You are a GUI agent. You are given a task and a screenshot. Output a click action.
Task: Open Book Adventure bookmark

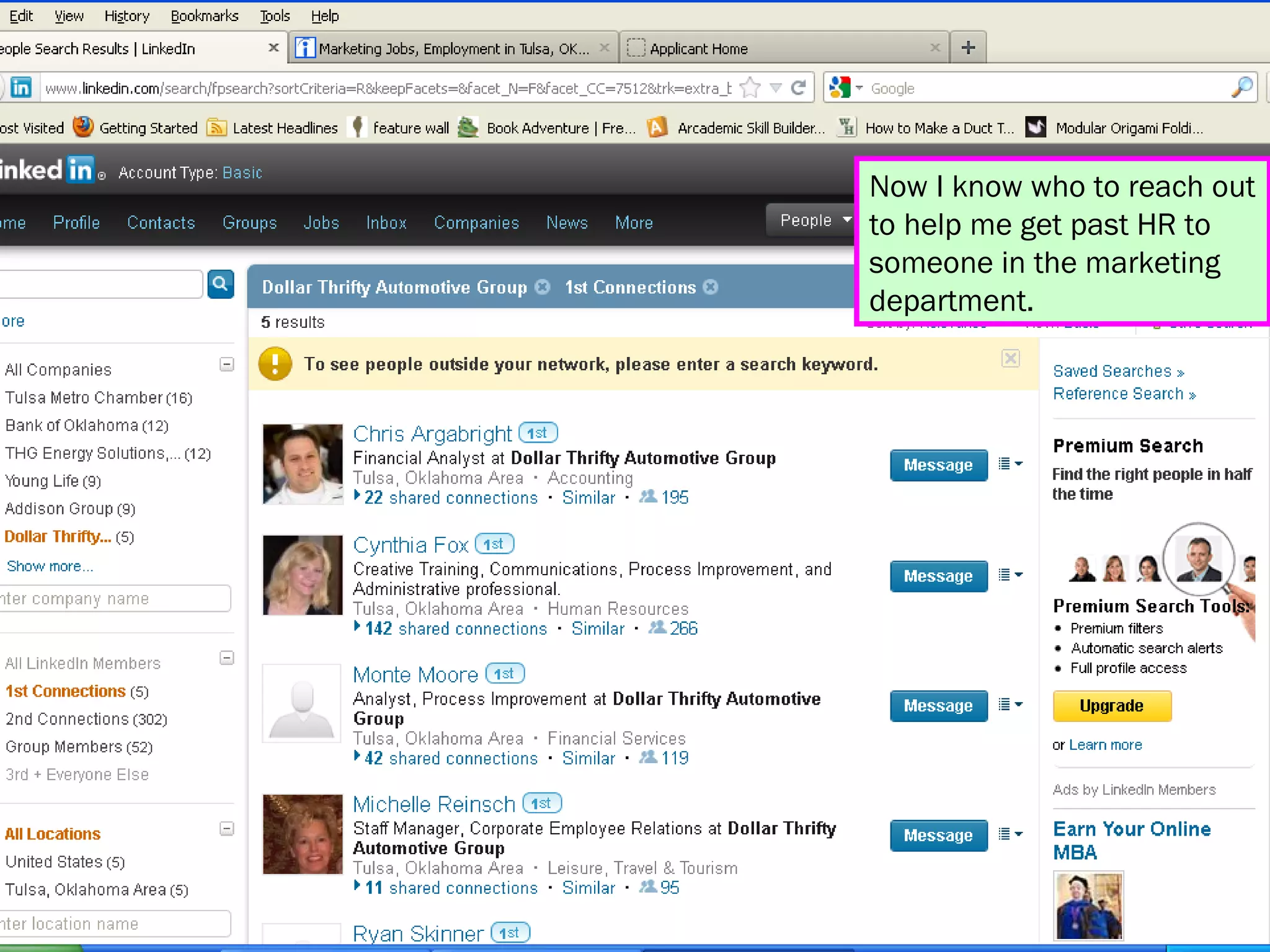pos(547,128)
